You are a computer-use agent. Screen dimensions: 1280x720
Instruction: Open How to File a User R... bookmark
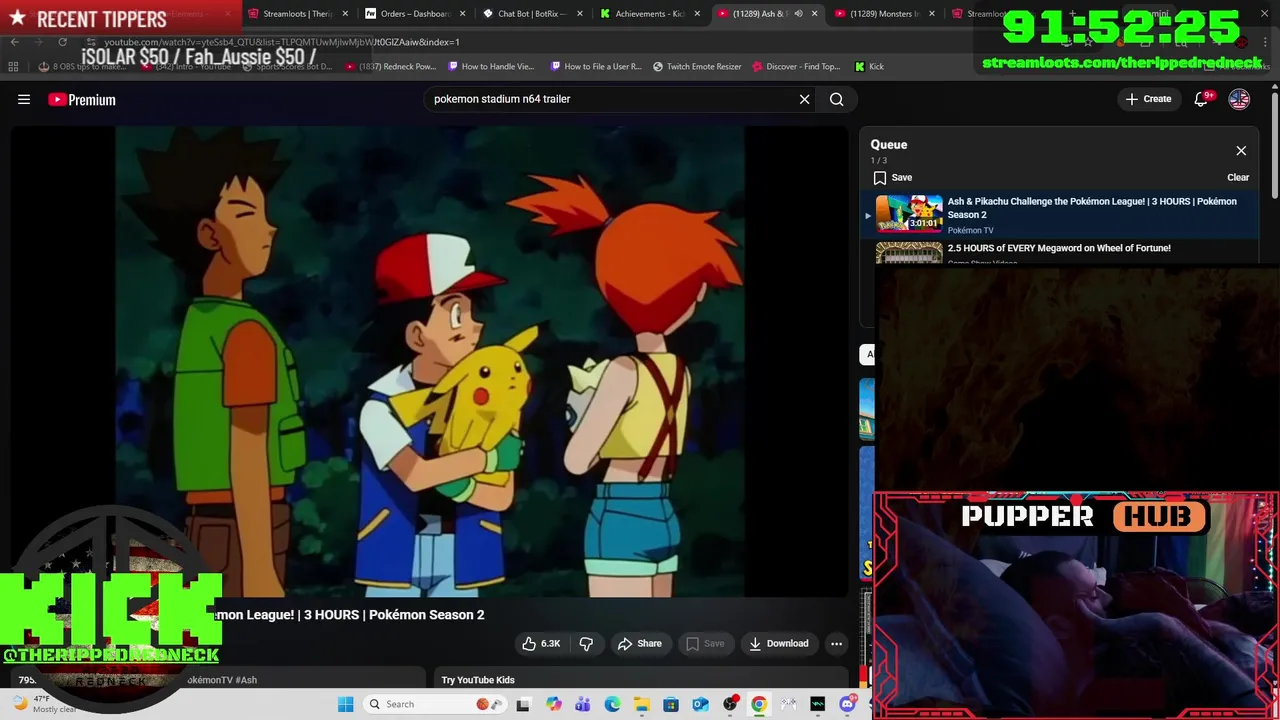[595, 67]
